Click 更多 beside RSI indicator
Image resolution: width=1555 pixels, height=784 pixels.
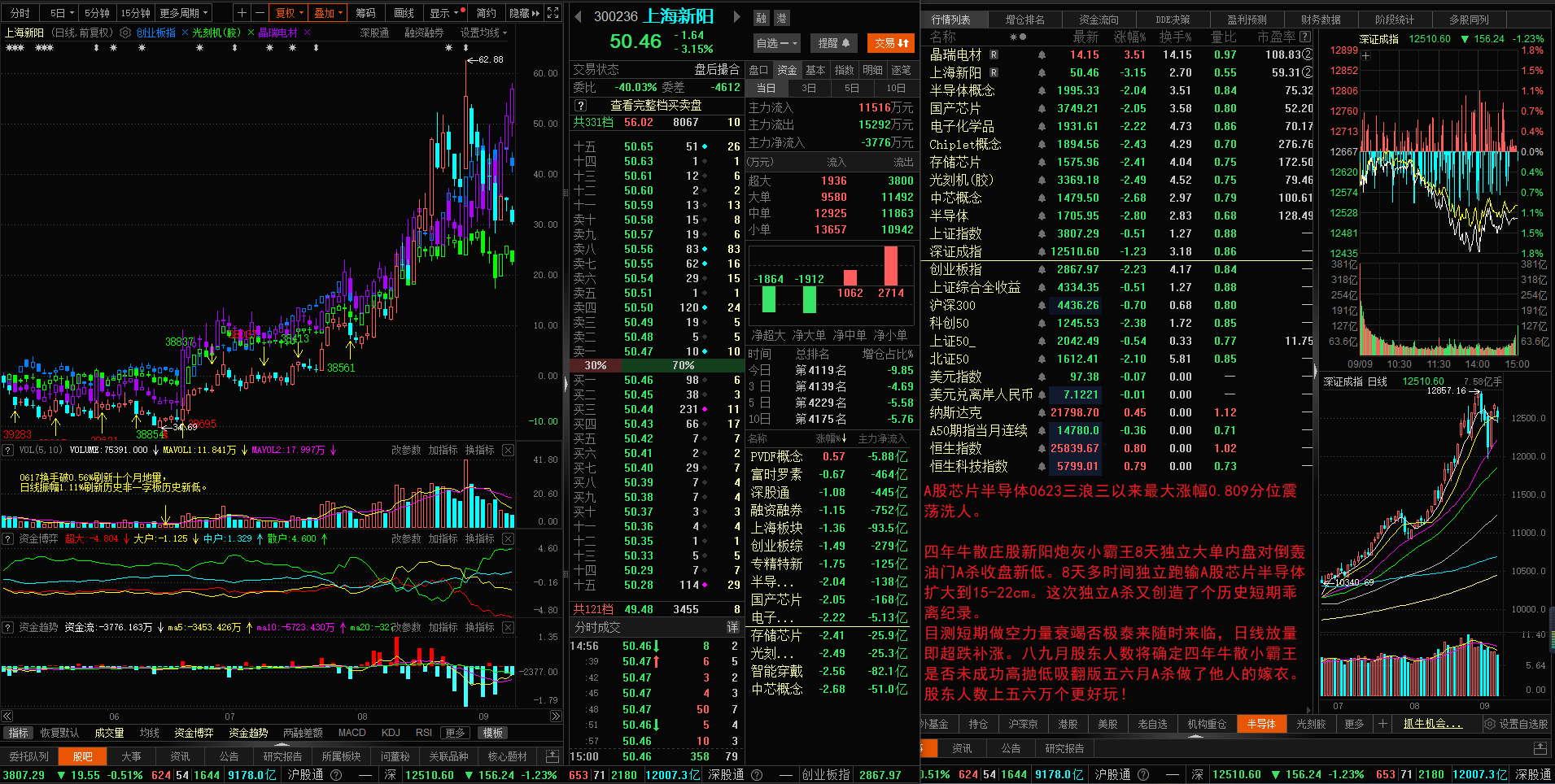[455, 733]
